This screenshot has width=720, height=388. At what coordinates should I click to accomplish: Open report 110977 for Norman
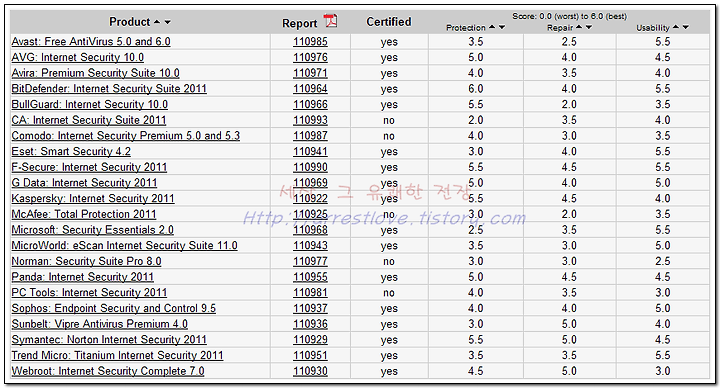coord(310,261)
